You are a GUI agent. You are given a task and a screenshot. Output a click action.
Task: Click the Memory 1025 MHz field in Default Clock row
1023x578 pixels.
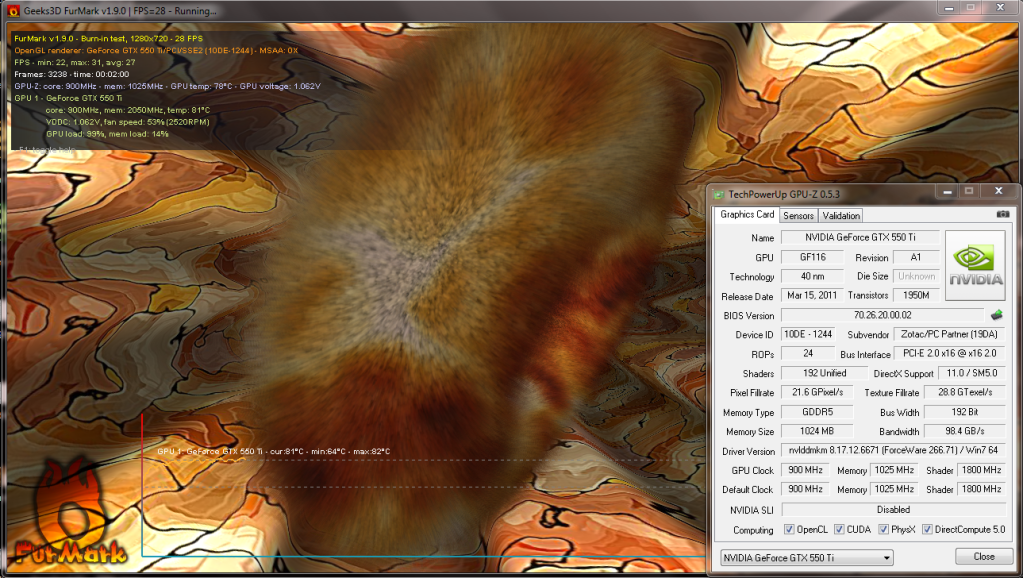pos(894,489)
